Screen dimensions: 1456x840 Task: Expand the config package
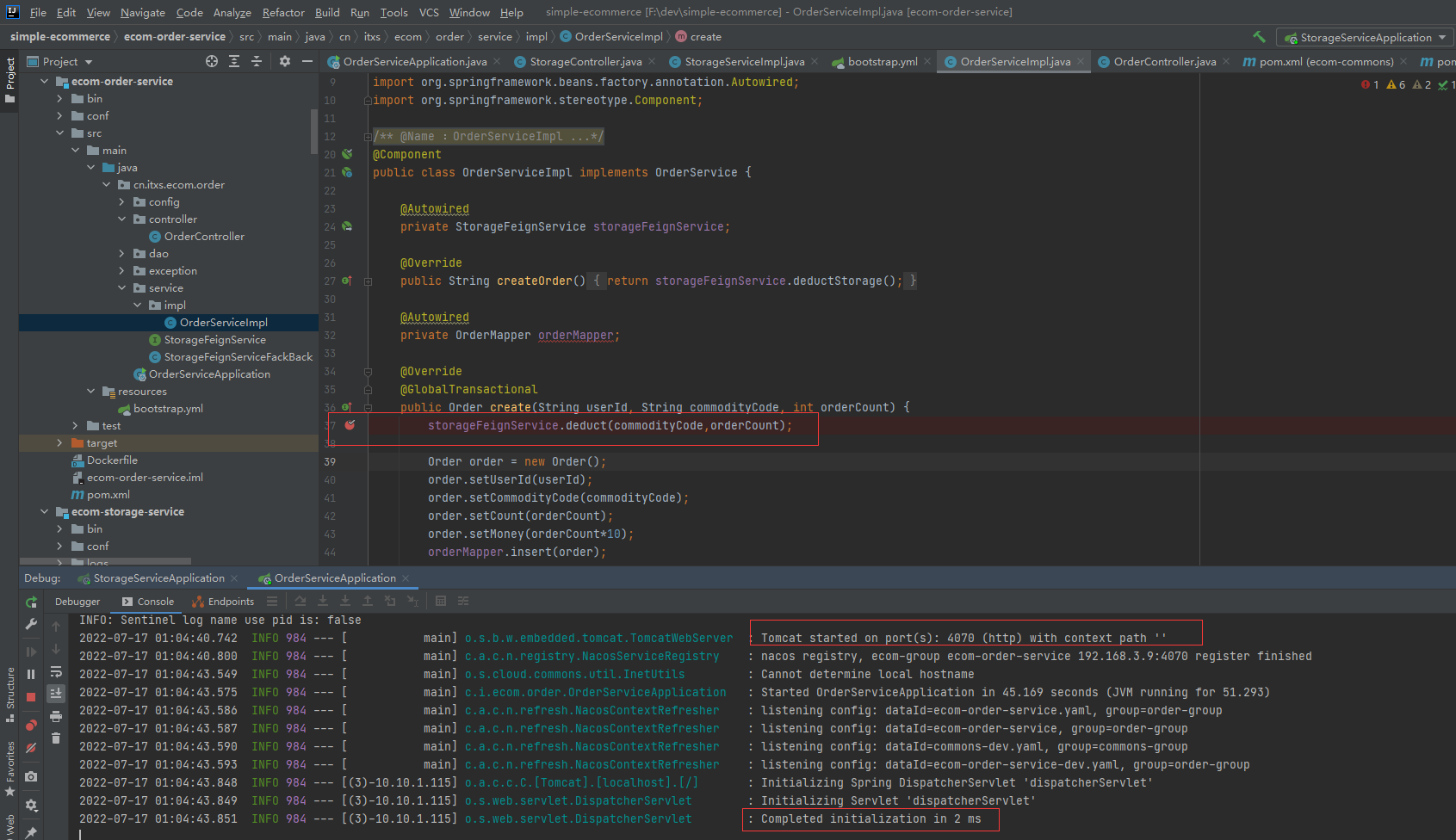click(122, 201)
